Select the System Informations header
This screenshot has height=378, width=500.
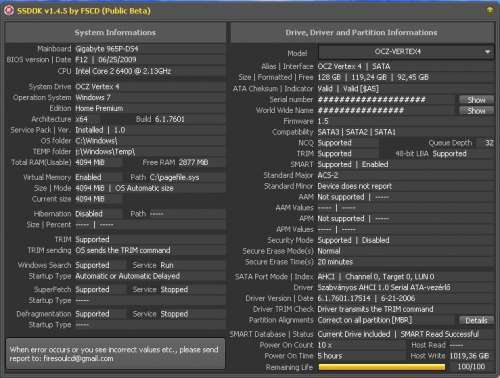115,32
